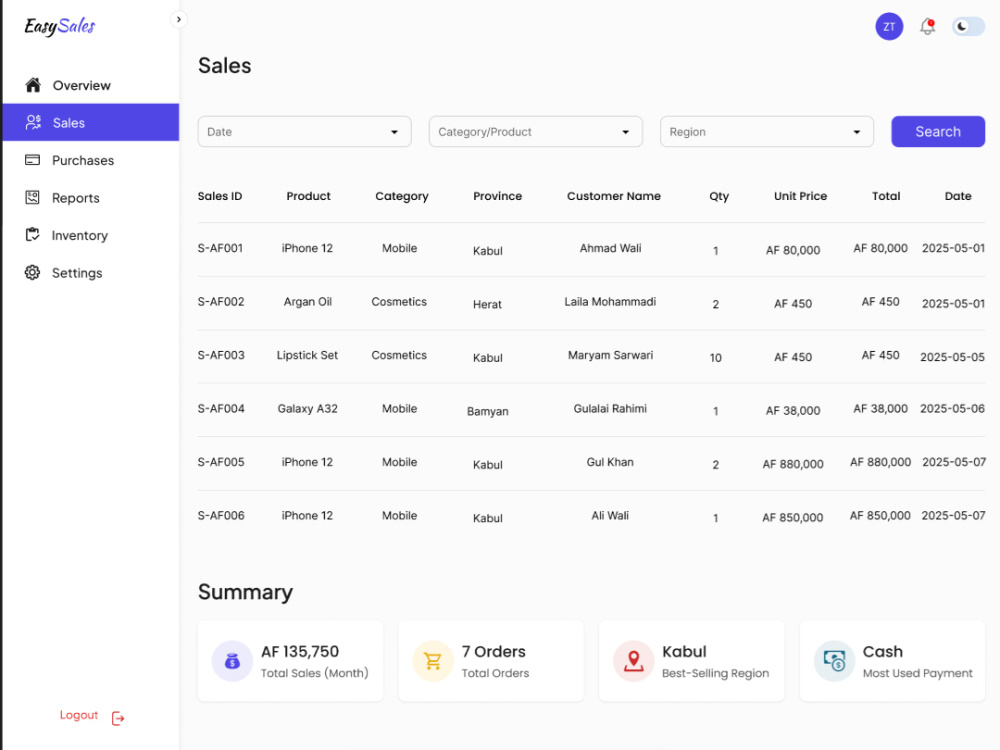
Task: Click the S-AF004 sales ID
Action: click(x=221, y=409)
